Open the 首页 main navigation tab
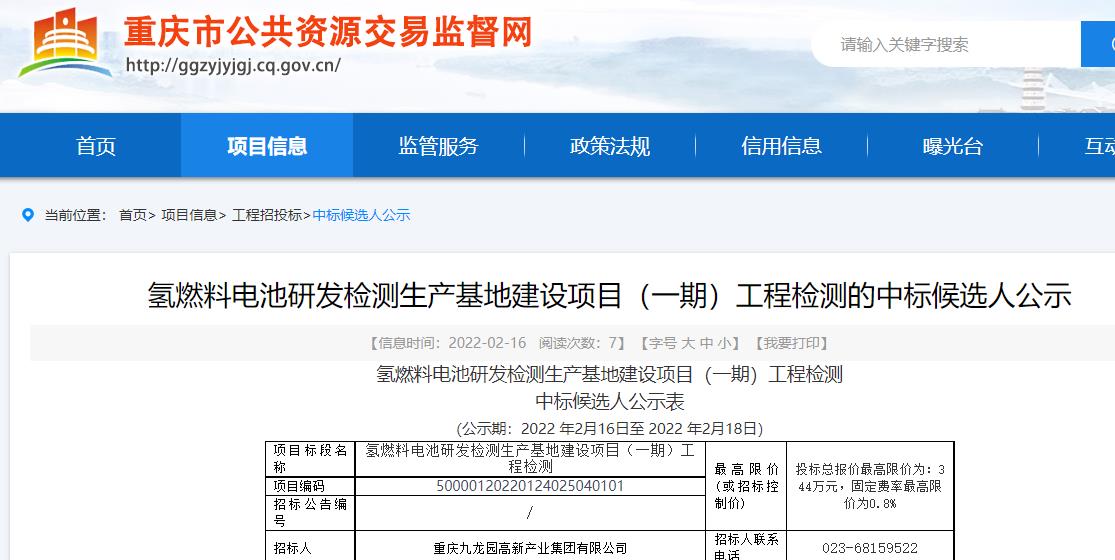This screenshot has width=1115, height=560. [96, 146]
